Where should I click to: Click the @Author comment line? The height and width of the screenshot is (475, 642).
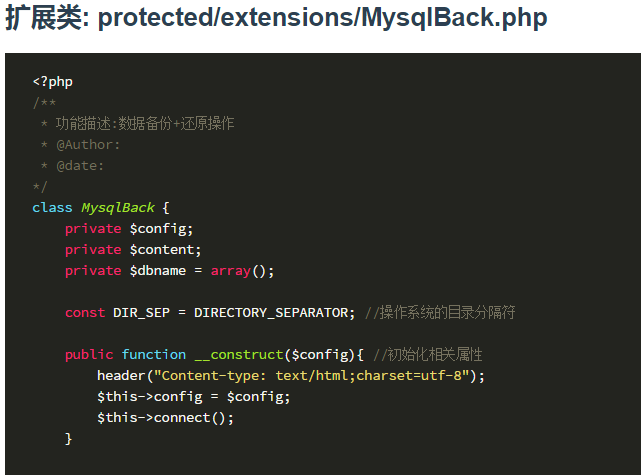point(80,145)
